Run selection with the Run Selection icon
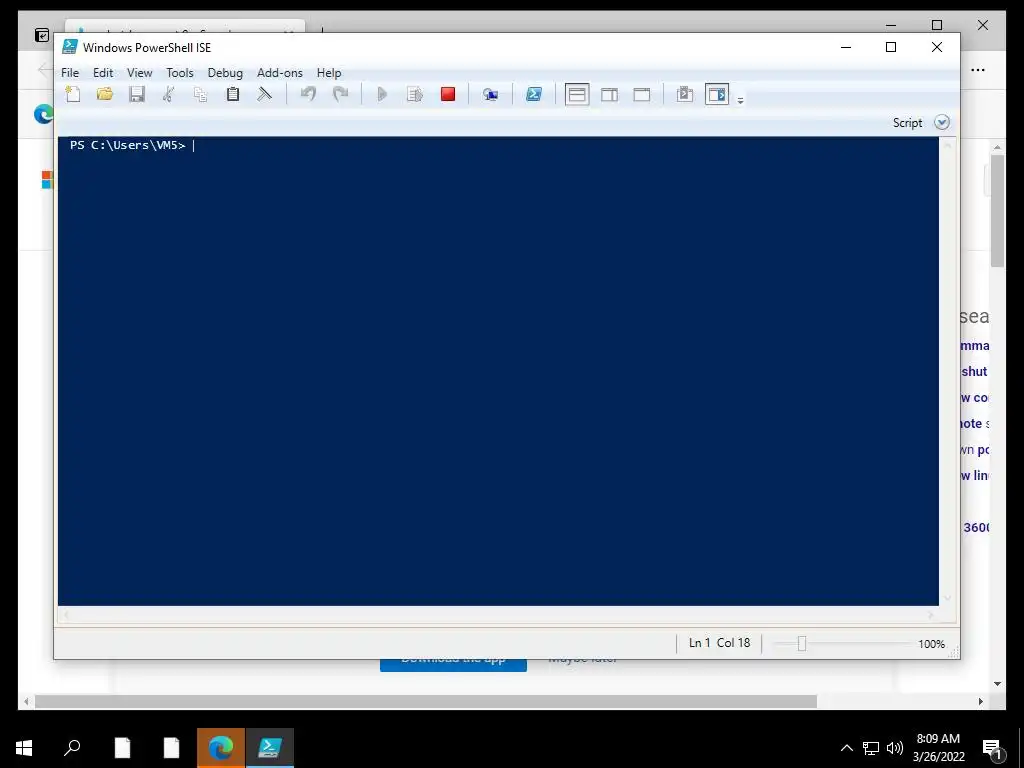The width and height of the screenshot is (1024, 768). (415, 94)
